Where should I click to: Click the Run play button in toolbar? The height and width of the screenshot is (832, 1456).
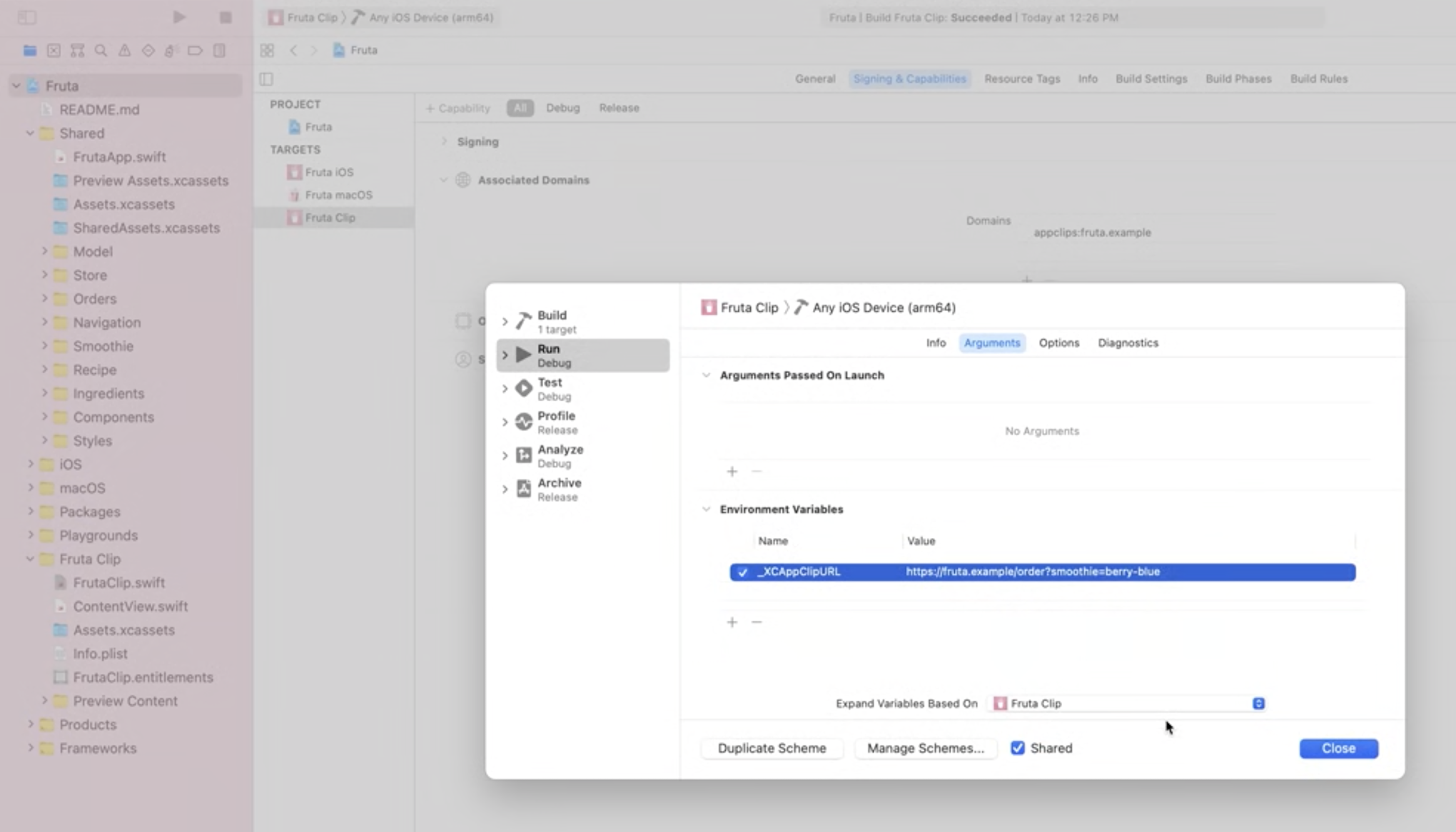[179, 17]
